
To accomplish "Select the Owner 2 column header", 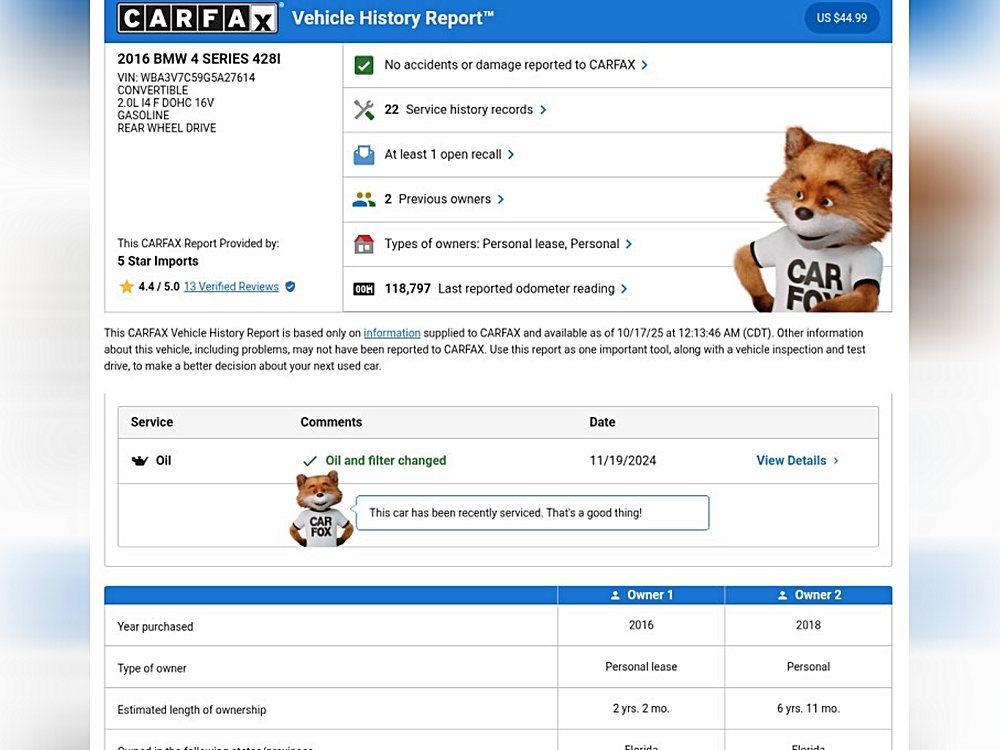I will (x=808, y=595).
